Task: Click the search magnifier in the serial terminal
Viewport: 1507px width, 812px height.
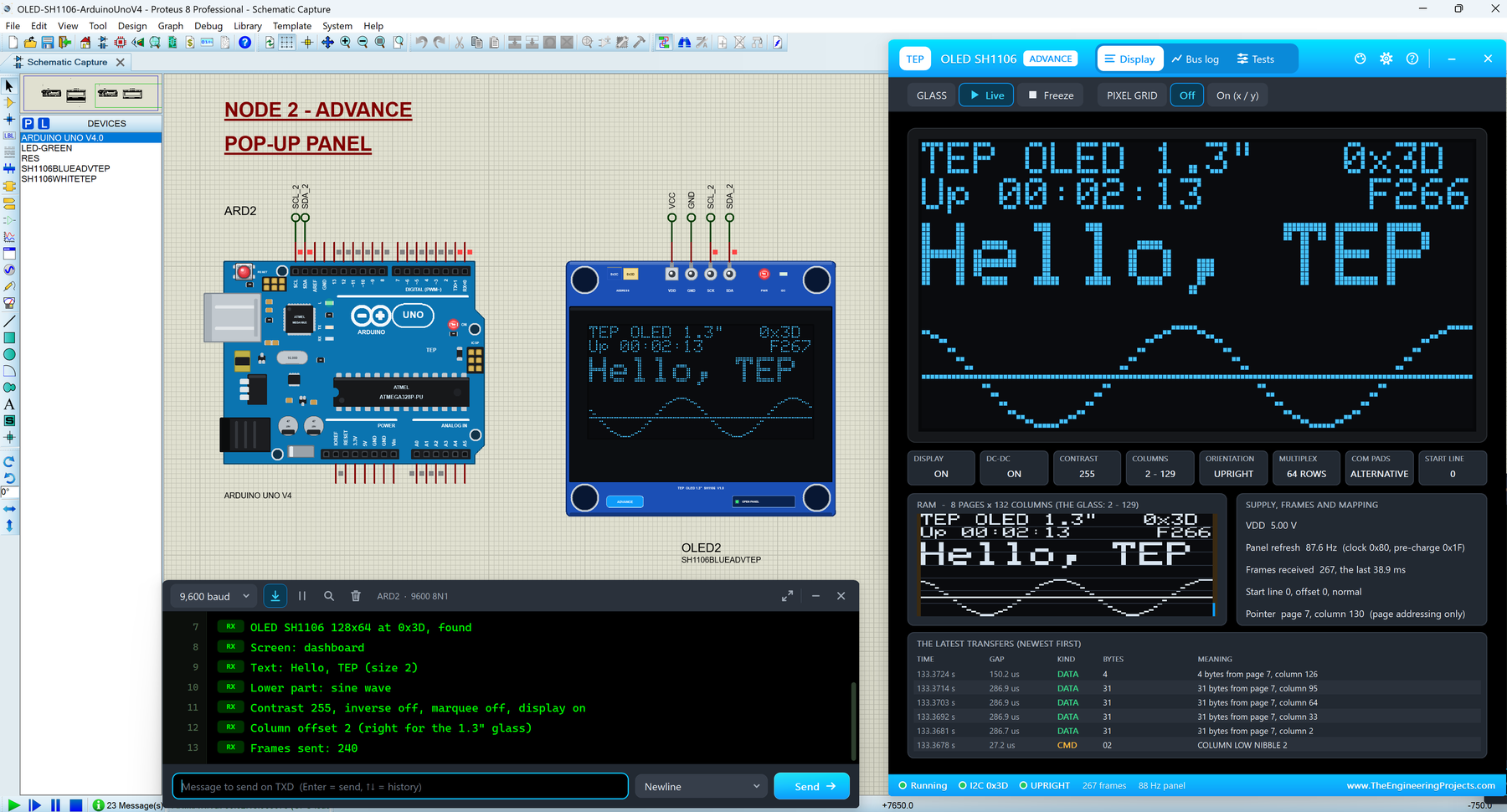Action: pos(329,596)
